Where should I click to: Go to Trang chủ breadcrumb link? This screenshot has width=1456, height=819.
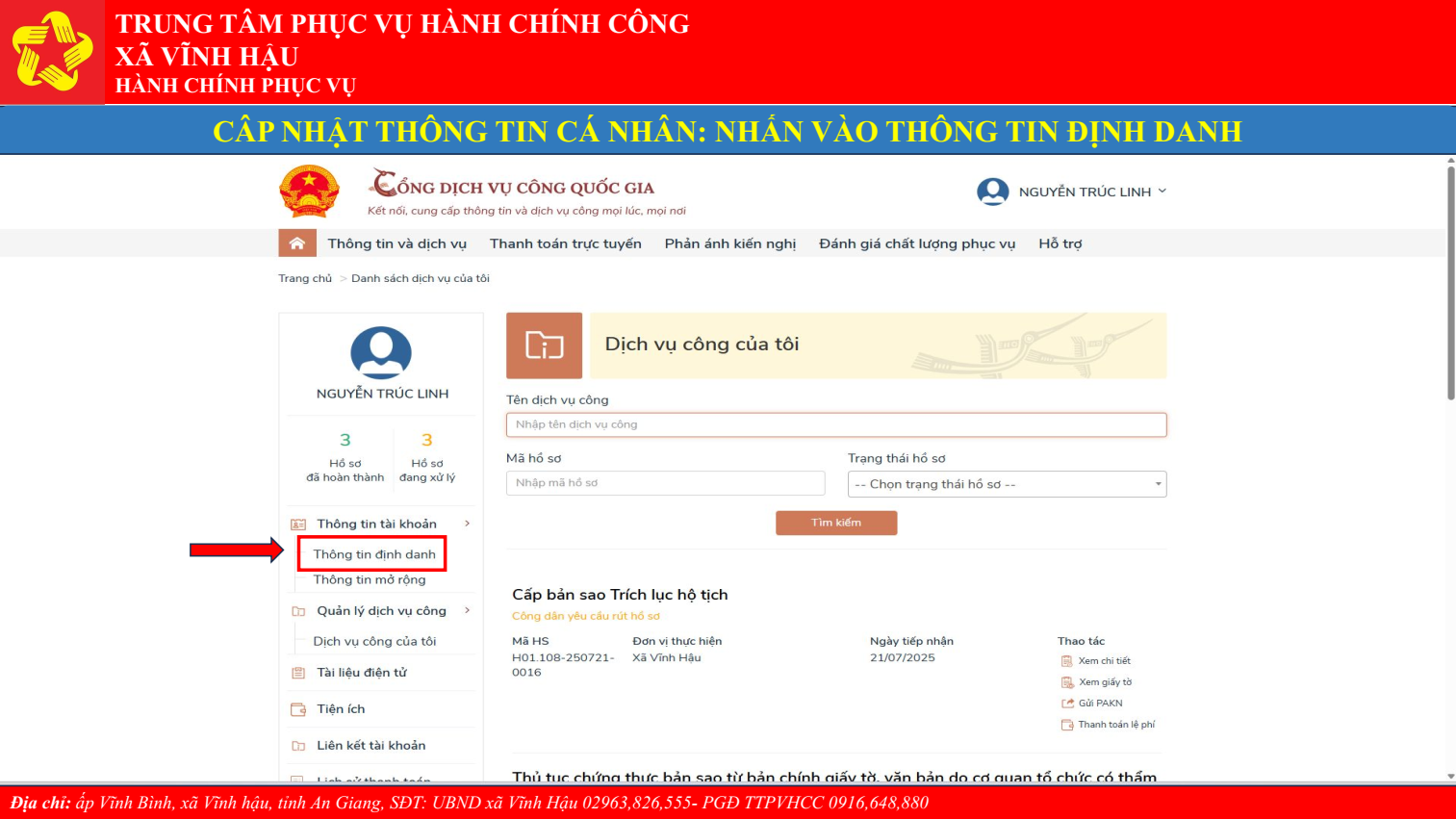click(305, 278)
